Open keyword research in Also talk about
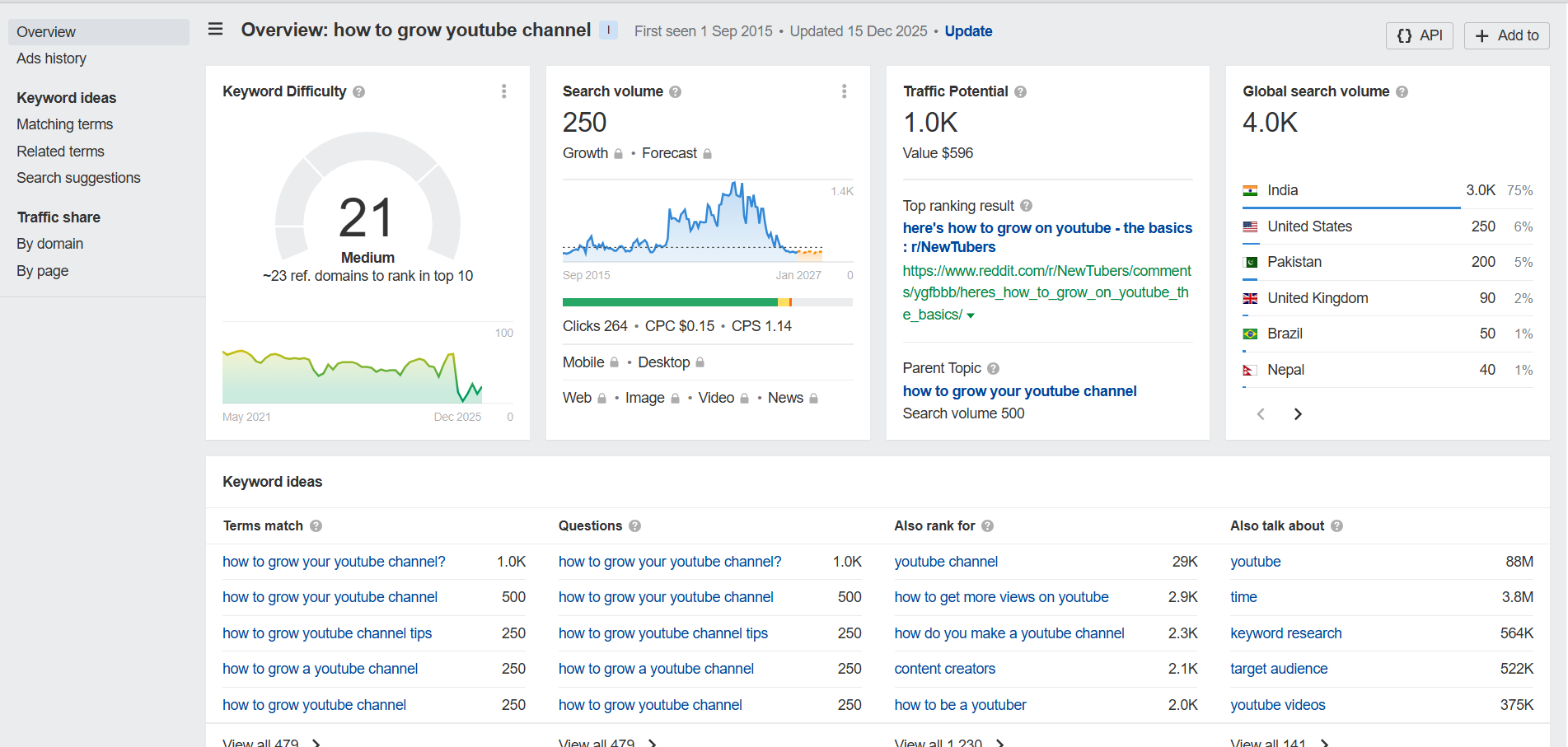 1286,633
